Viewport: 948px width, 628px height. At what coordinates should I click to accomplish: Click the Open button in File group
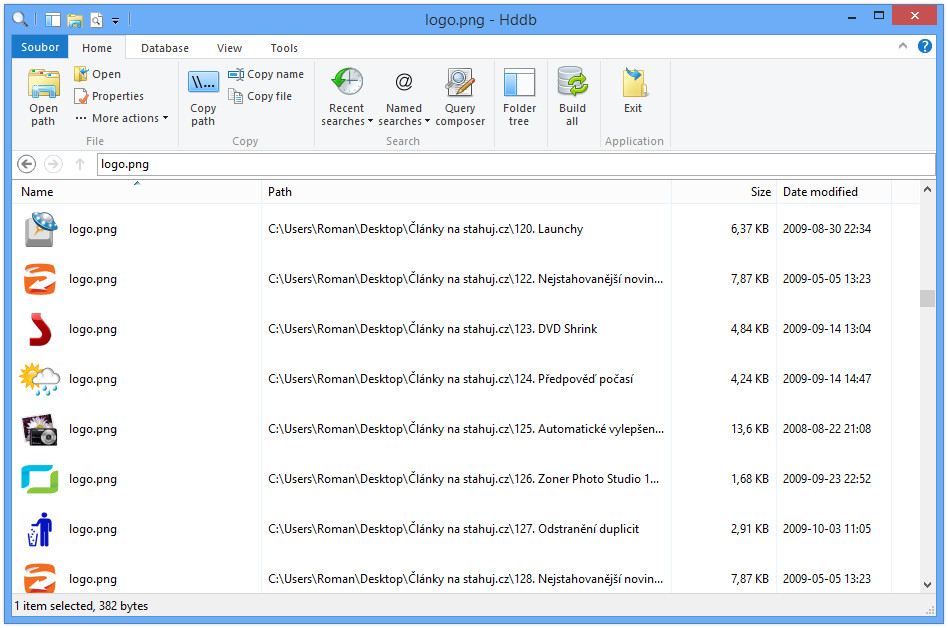tap(97, 74)
